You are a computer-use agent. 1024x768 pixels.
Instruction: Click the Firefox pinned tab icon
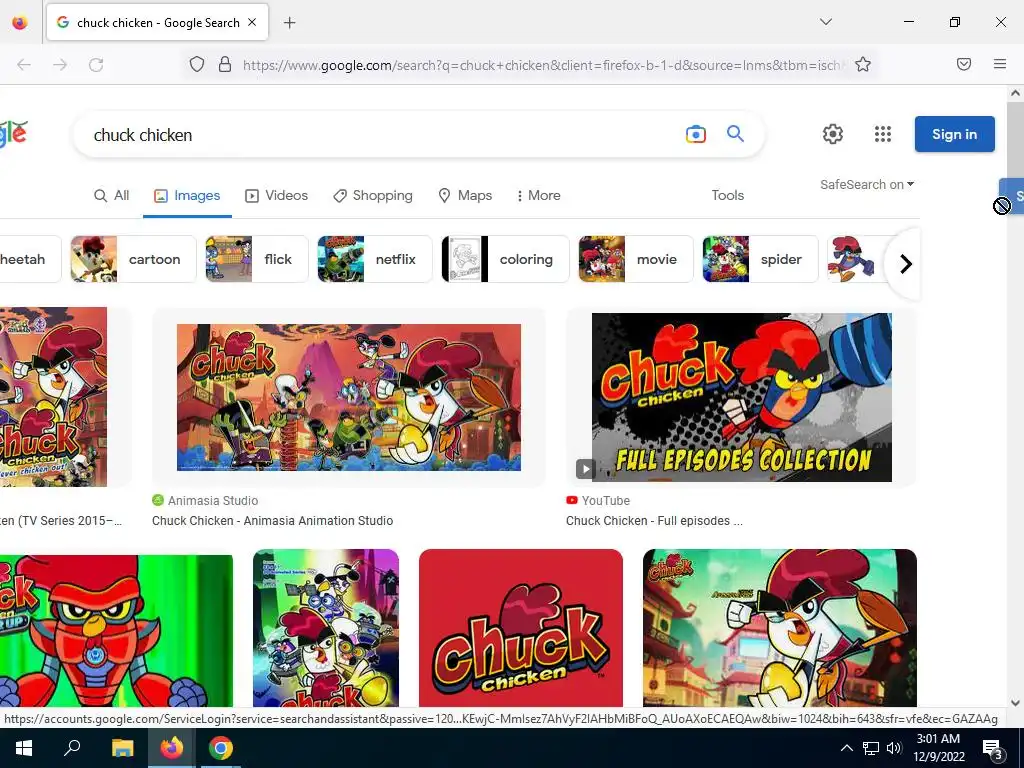(20, 22)
